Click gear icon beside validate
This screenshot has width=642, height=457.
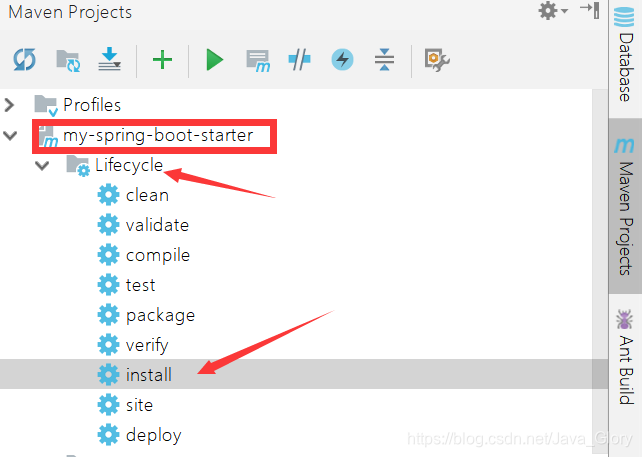109,225
